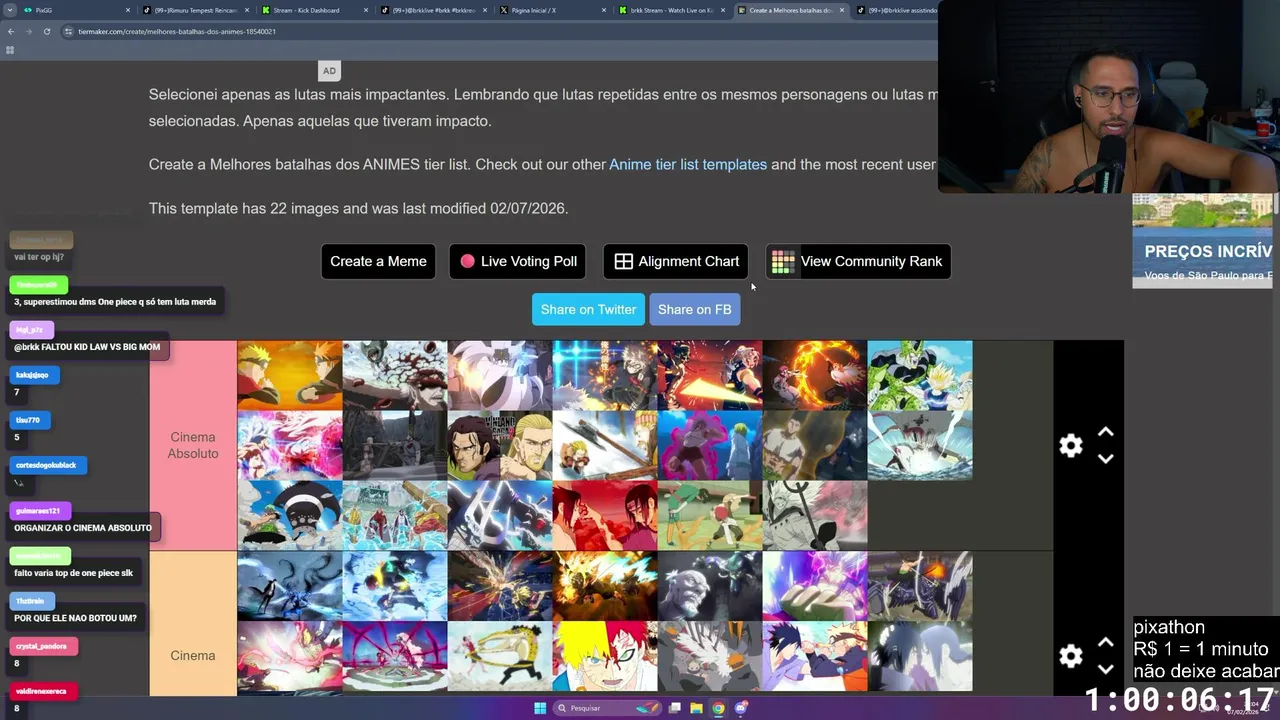The image size is (1280, 720).
Task: Click the PREÇOS INCRÍVEIS ad banner
Action: pos(1202,241)
